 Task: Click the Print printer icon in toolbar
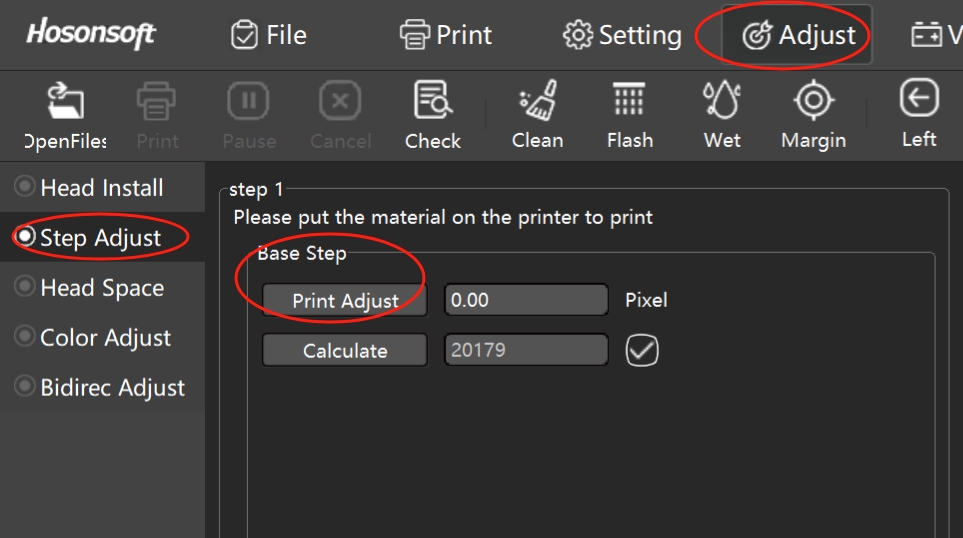click(157, 103)
